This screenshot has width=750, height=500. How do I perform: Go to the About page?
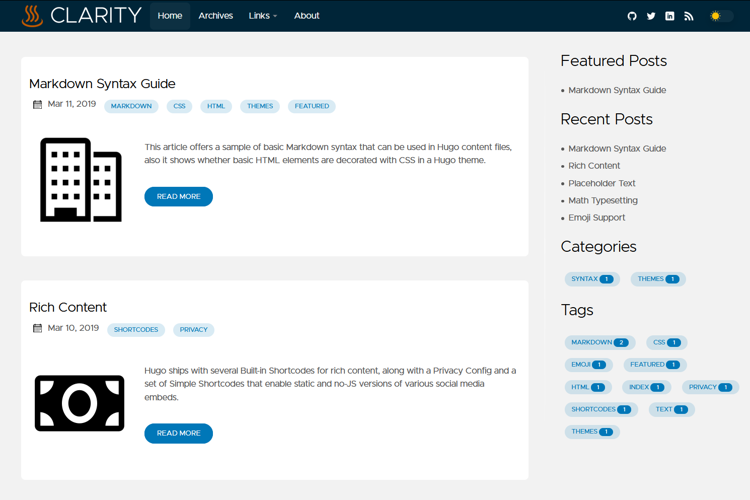307,16
